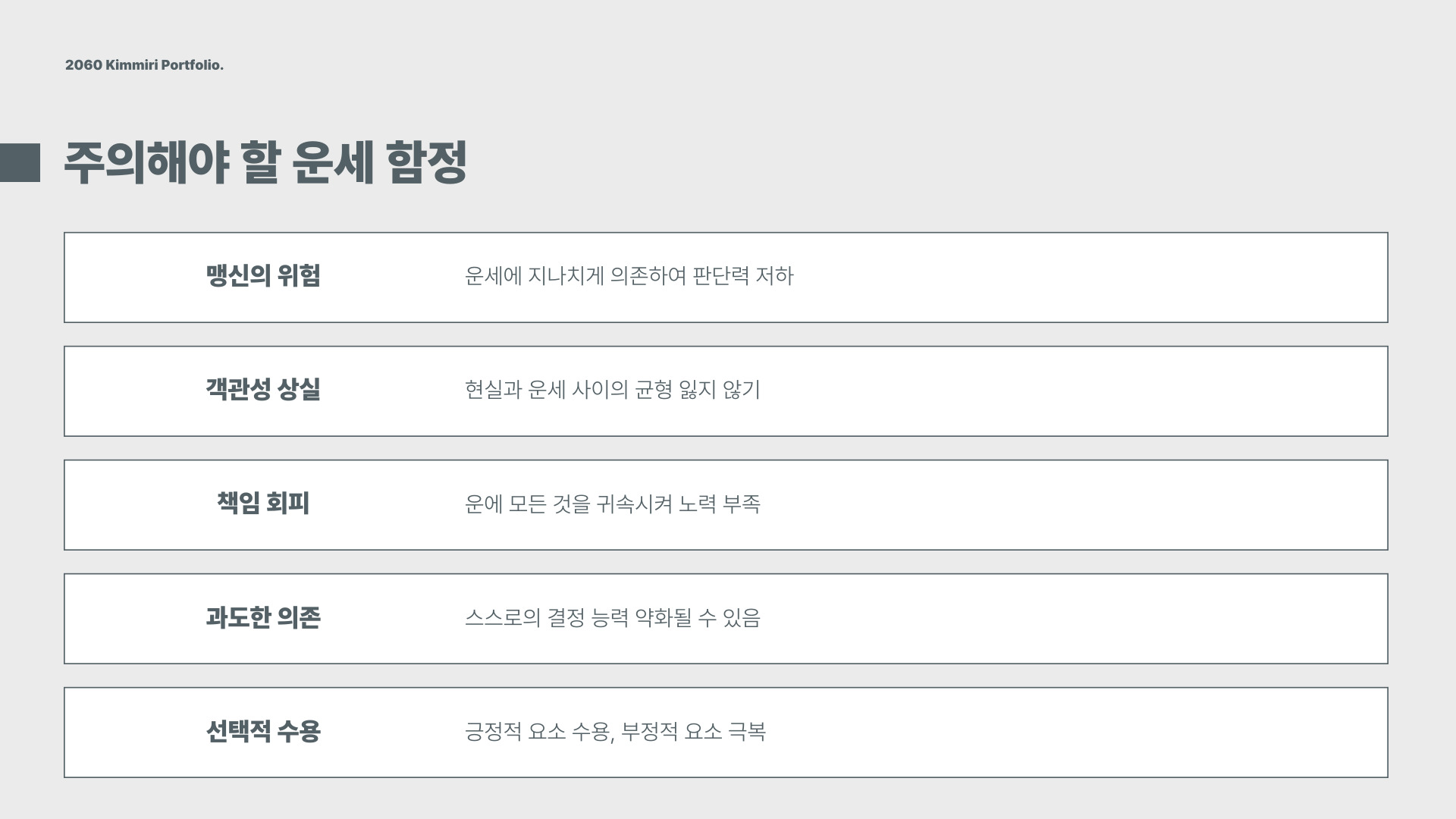Select the slide title 주의해야 할 운세 함정
1456x819 pixels.
(265, 162)
